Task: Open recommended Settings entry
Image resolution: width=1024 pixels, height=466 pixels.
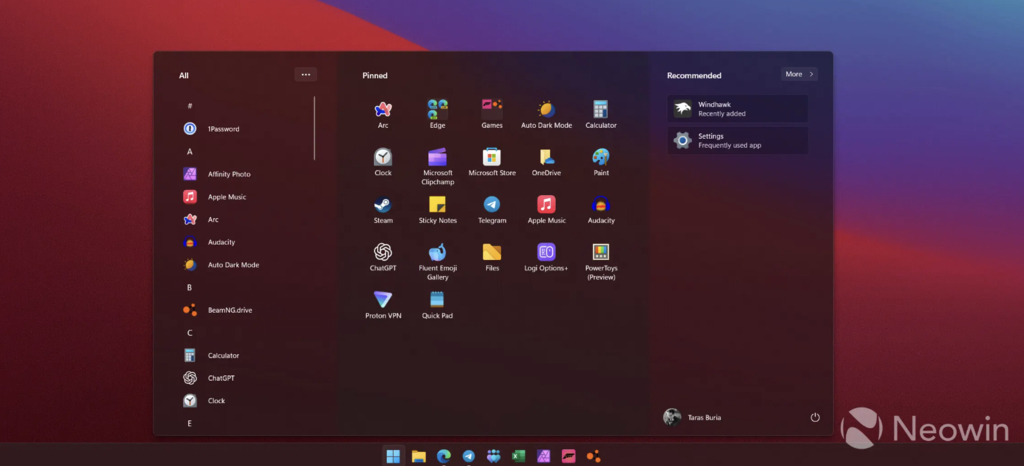Action: (738, 140)
